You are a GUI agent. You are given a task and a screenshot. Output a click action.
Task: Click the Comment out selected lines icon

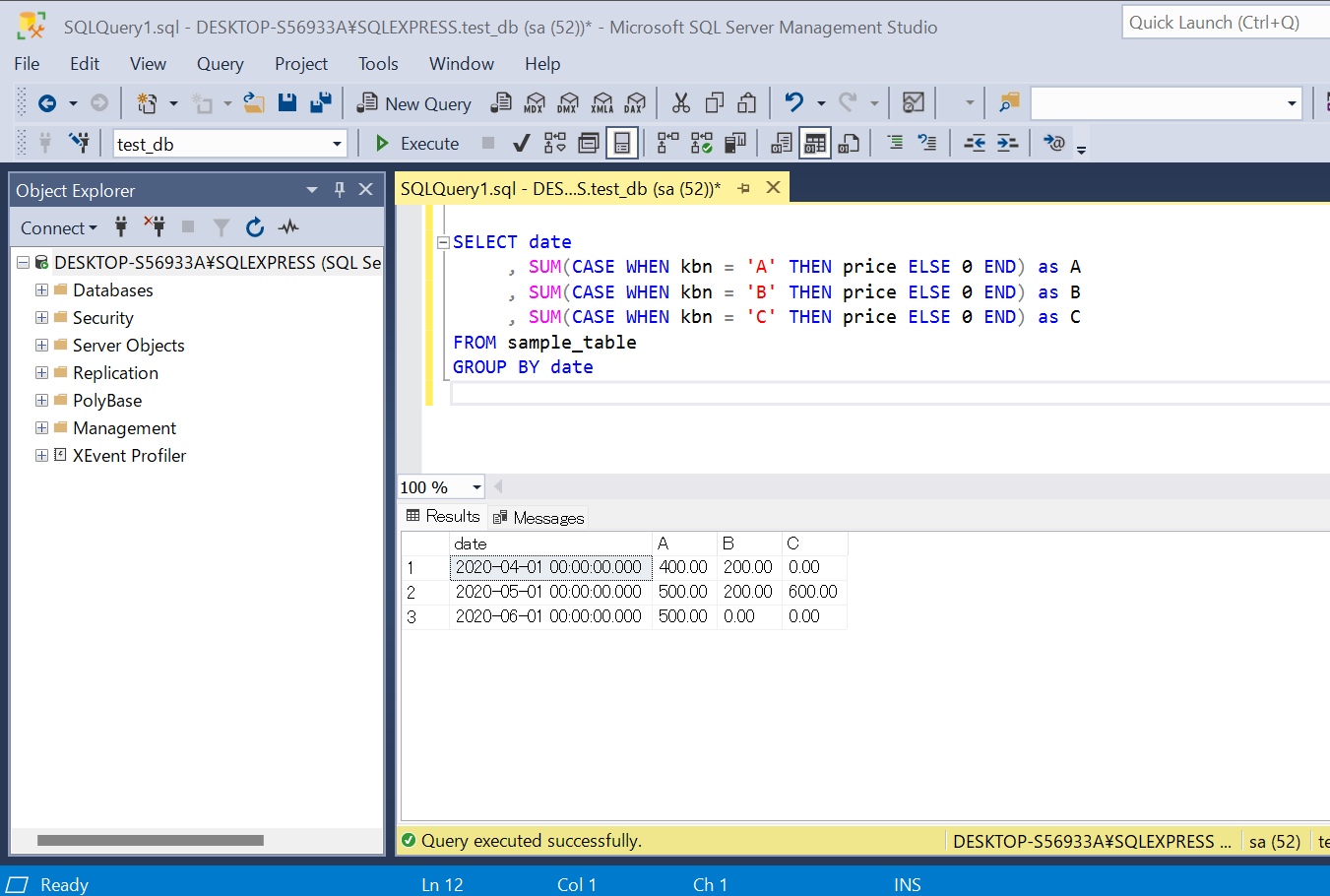tap(895, 144)
